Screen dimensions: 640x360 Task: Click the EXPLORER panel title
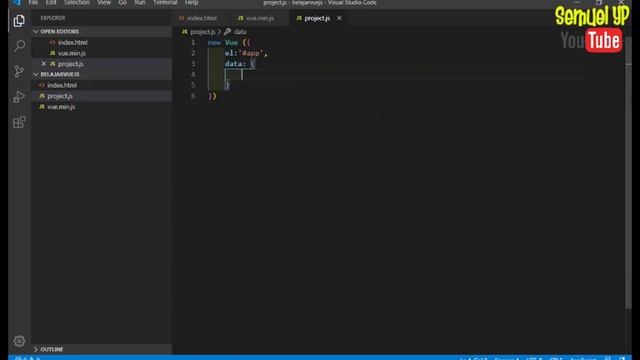53,18
